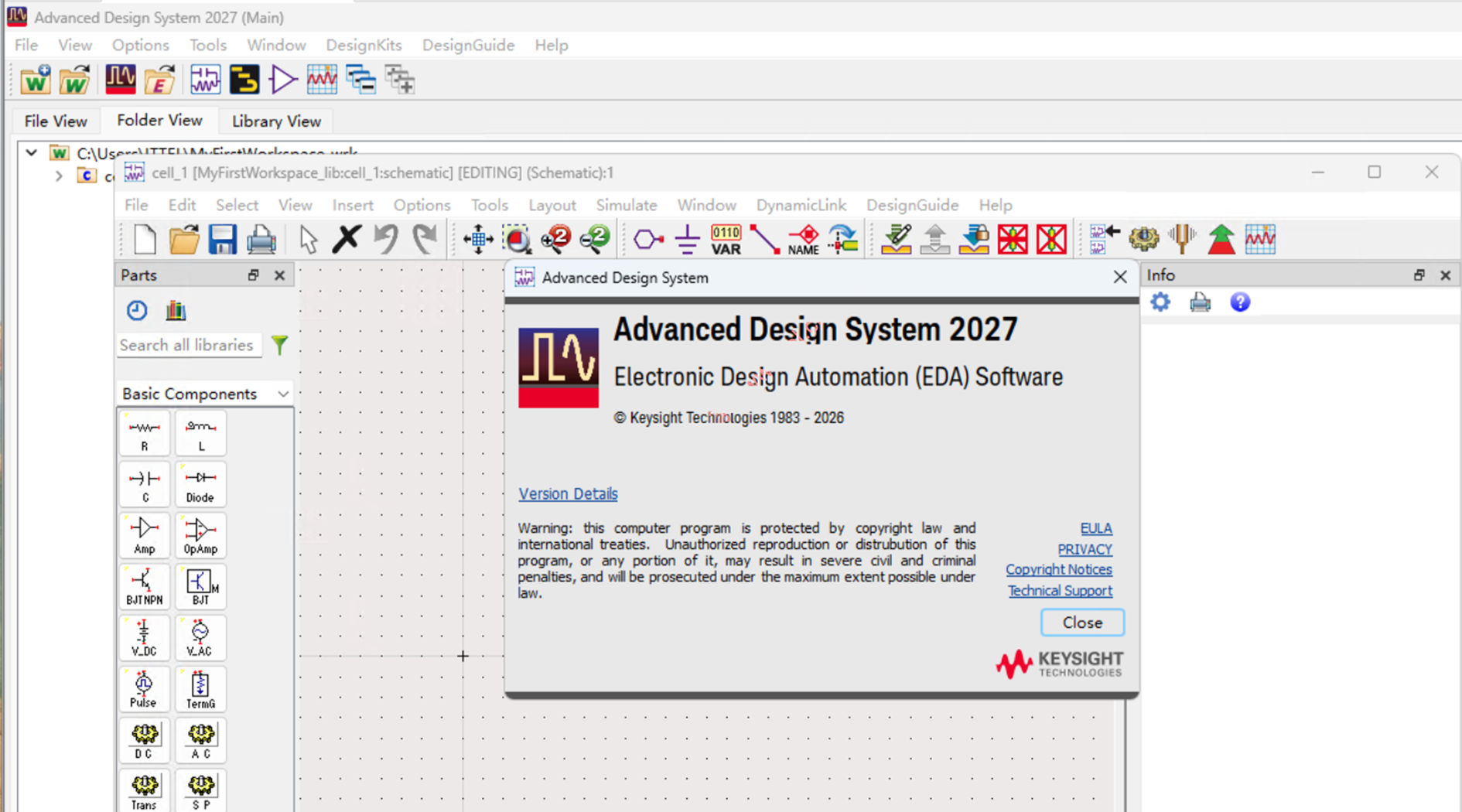
Task: Click Search all libraries input field
Action: coord(189,345)
